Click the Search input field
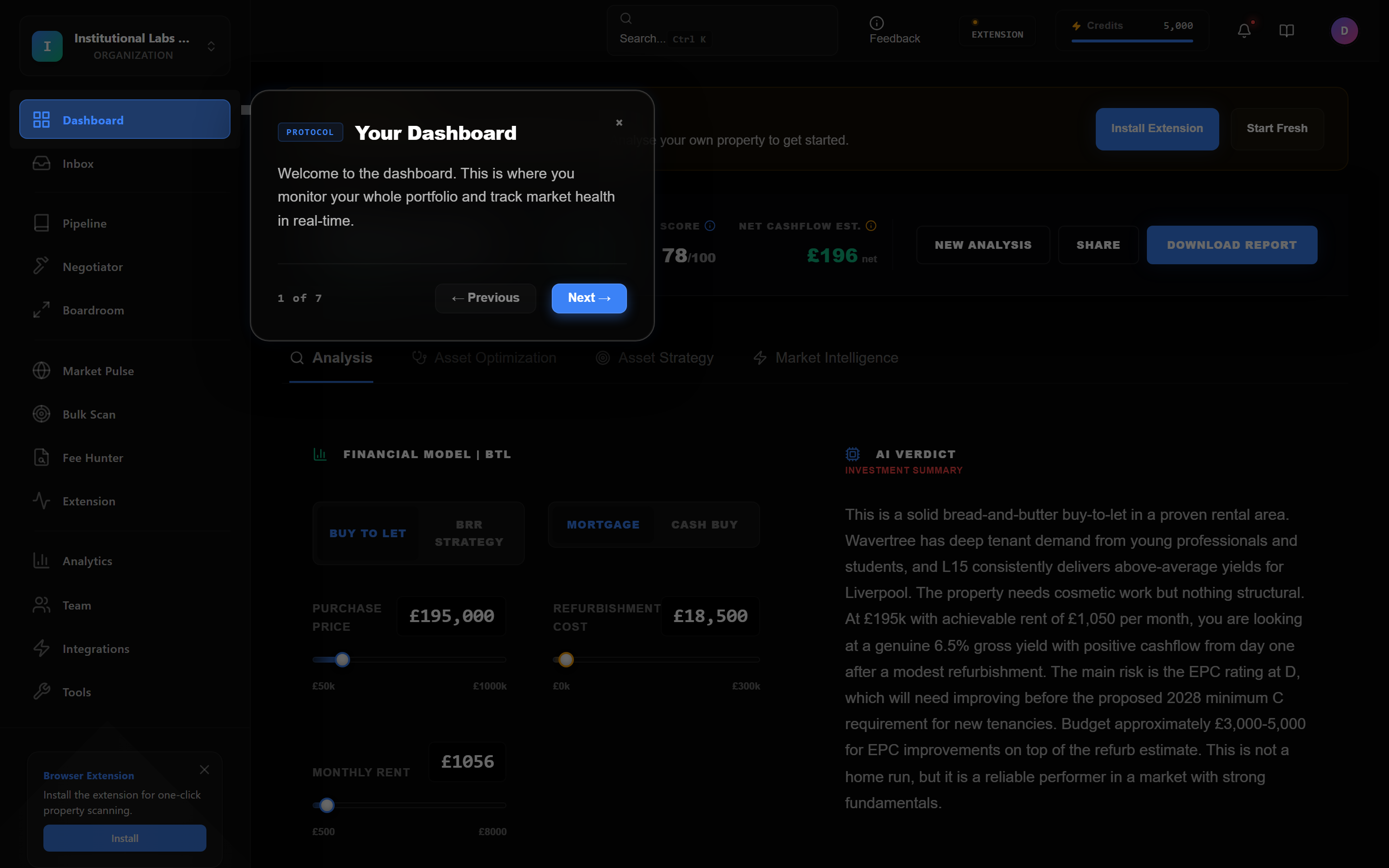 (722, 30)
